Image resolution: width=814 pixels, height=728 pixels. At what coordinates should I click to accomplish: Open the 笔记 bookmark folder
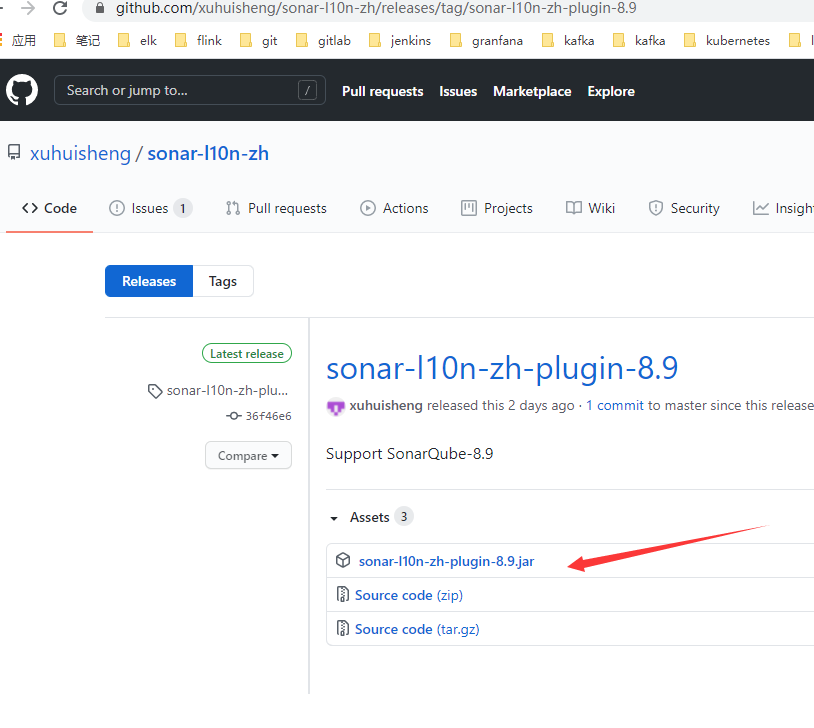[77, 41]
